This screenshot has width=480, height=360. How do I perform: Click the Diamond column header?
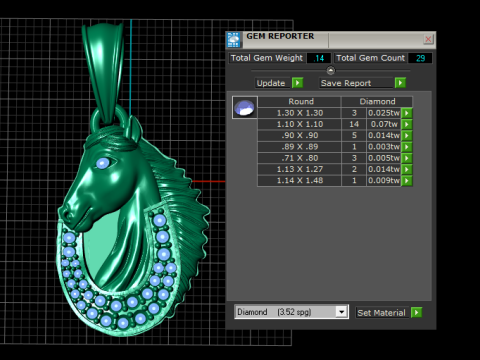coord(377,101)
